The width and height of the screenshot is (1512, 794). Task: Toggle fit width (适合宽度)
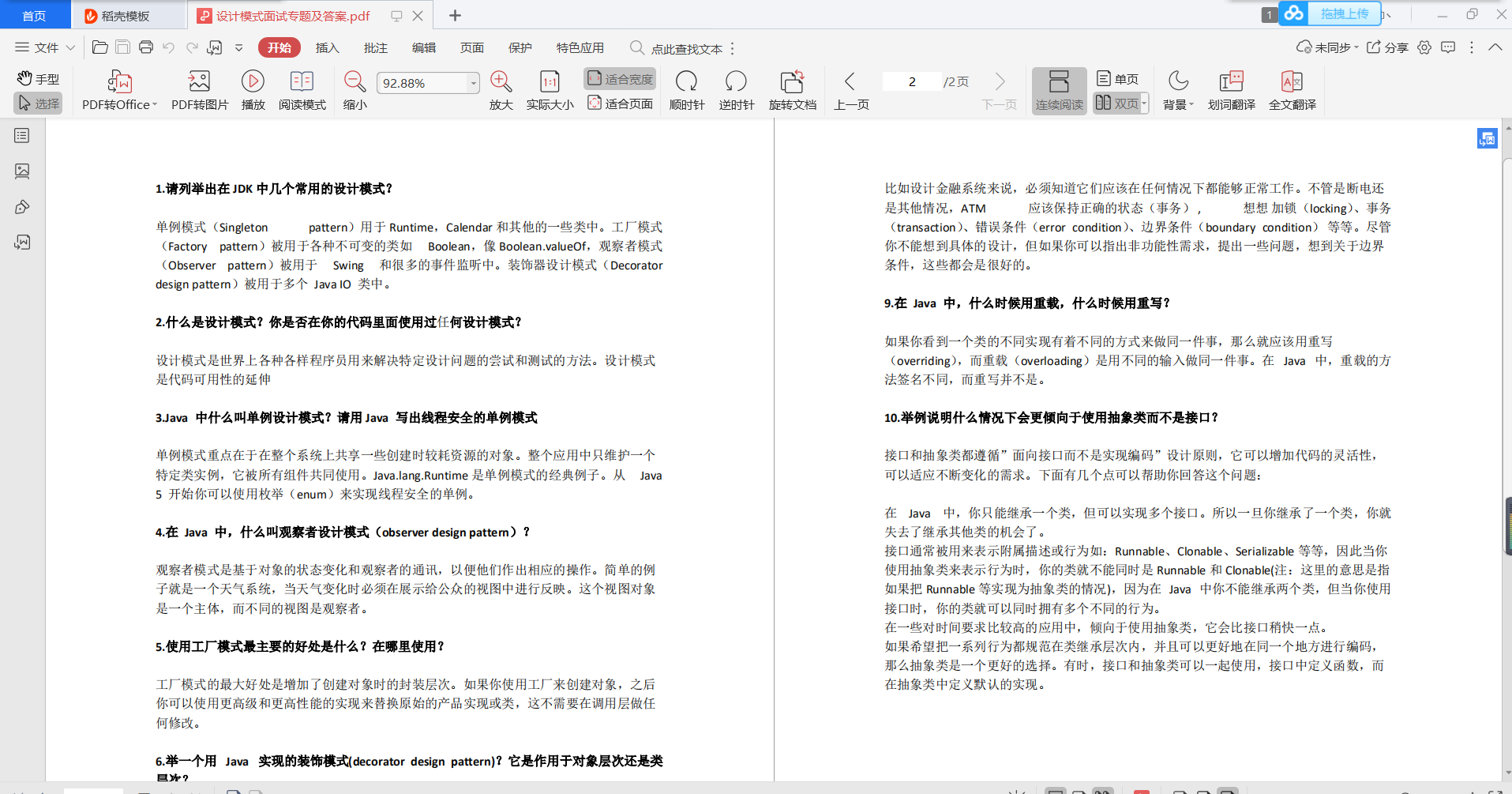coord(621,78)
